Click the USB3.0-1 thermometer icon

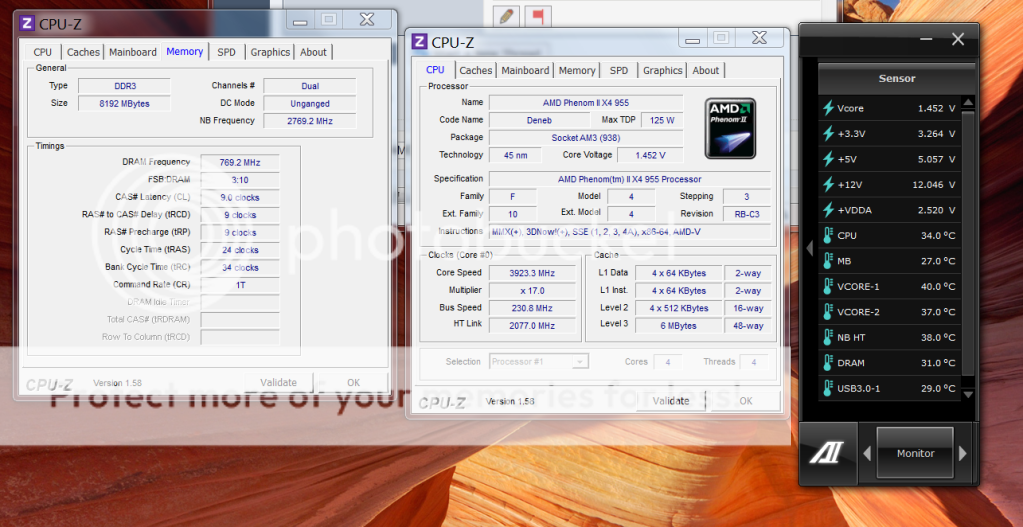click(x=829, y=388)
